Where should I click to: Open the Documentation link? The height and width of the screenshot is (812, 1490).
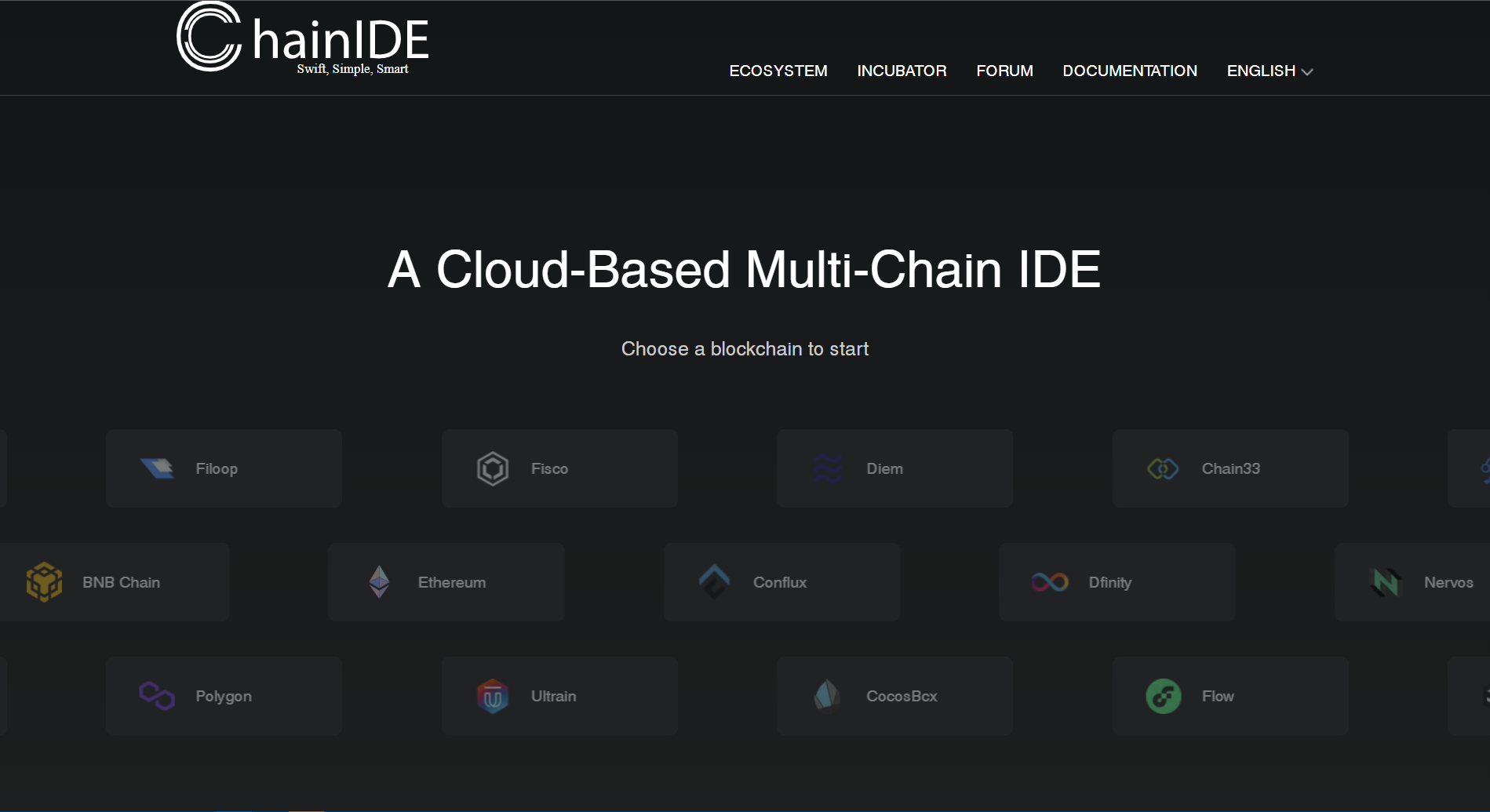1129,71
